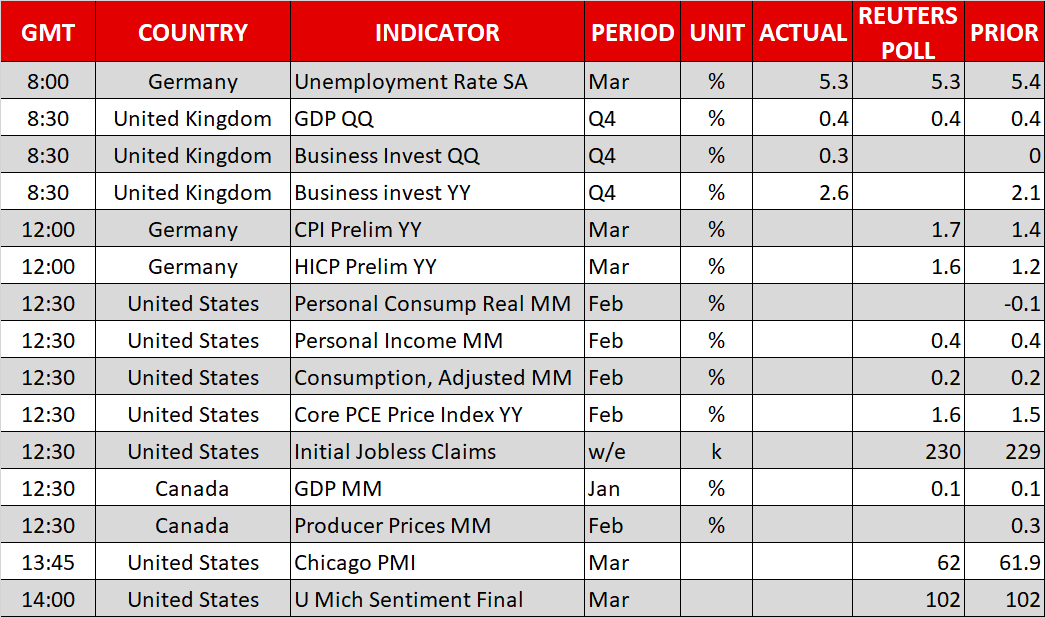Image resolution: width=1045 pixels, height=617 pixels.
Task: Select the PERIOD header cell
Action: pyautogui.click(x=632, y=32)
